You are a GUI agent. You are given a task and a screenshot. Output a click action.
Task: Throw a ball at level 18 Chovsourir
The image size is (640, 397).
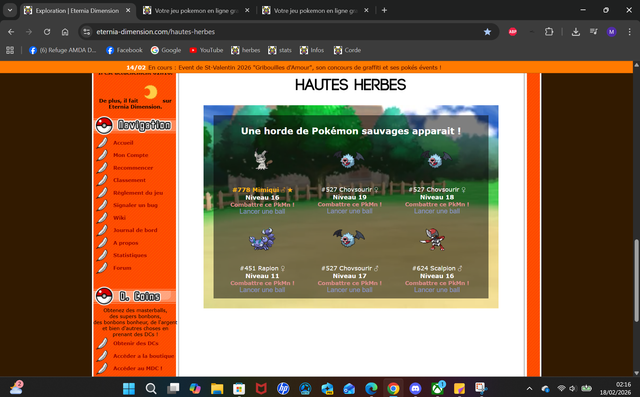[x=437, y=211]
